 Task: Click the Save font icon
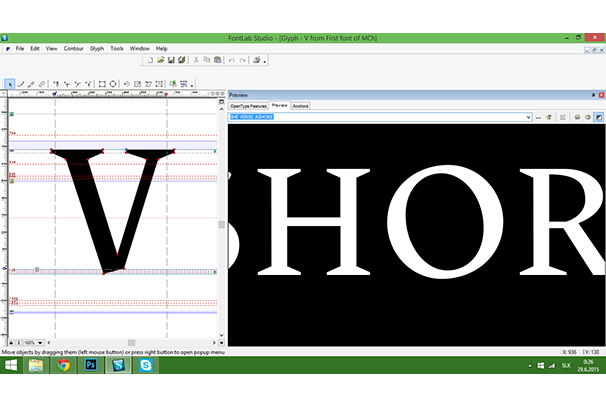171,60
